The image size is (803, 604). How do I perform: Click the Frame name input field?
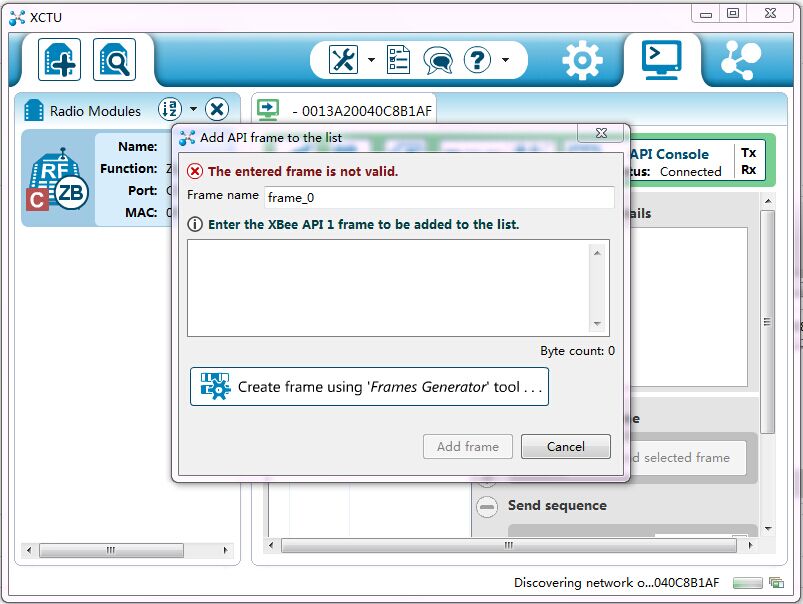click(x=439, y=197)
